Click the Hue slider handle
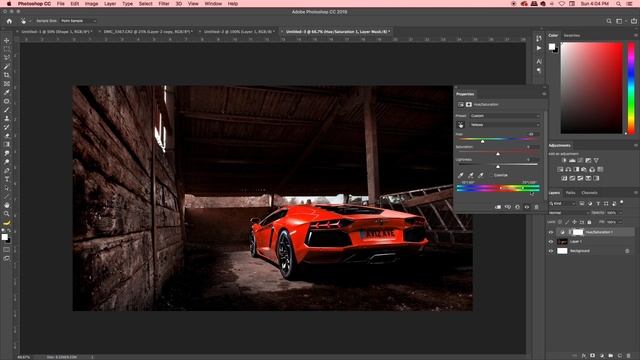The width and height of the screenshot is (640, 360). [482, 141]
